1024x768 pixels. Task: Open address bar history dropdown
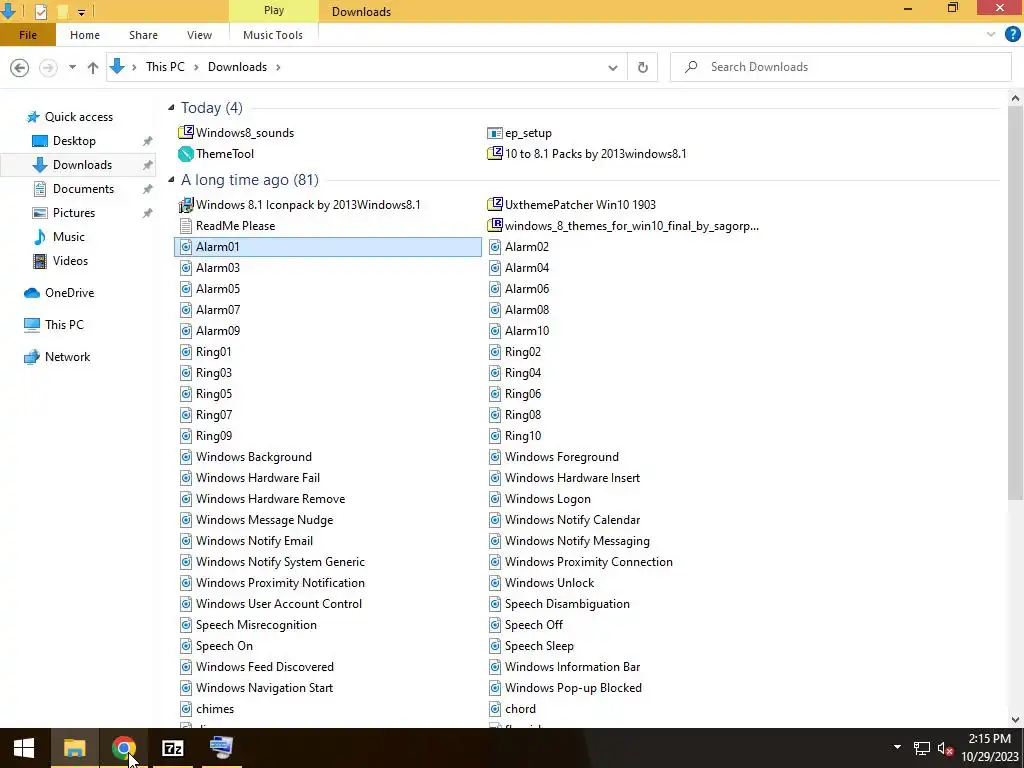[613, 67]
